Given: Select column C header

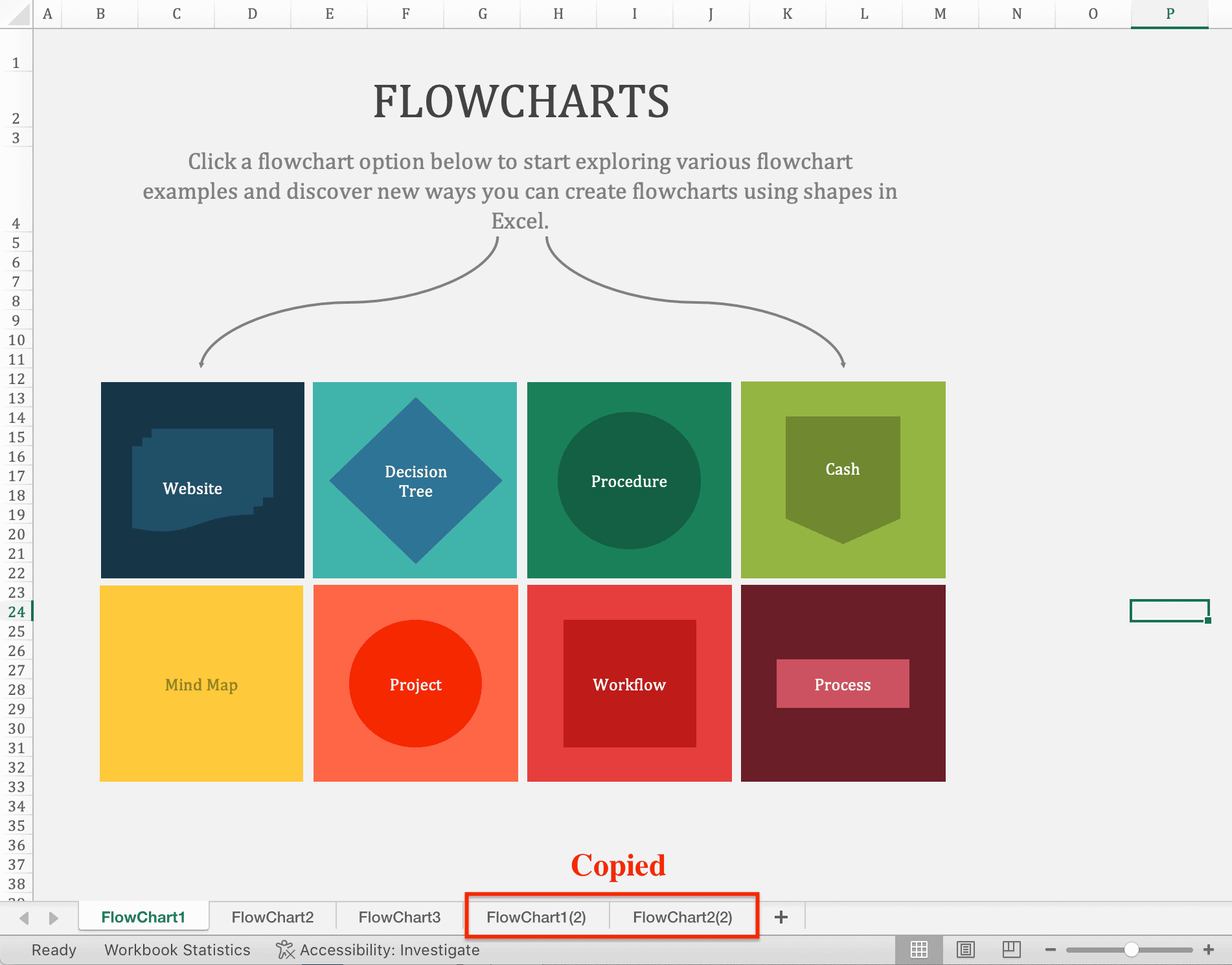Looking at the screenshot, I should (176, 14).
